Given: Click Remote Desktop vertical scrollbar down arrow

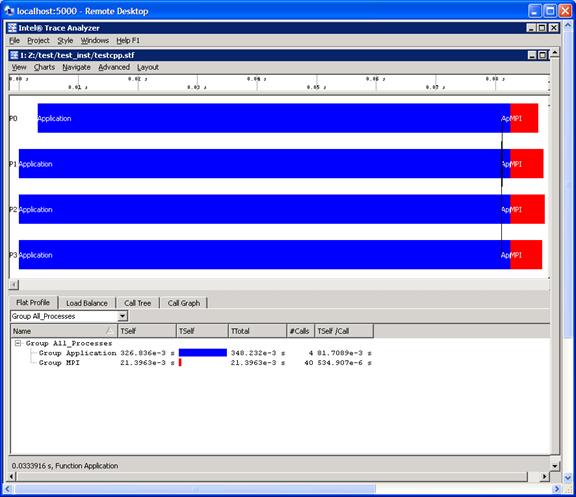Looking at the screenshot, I should 568,478.
